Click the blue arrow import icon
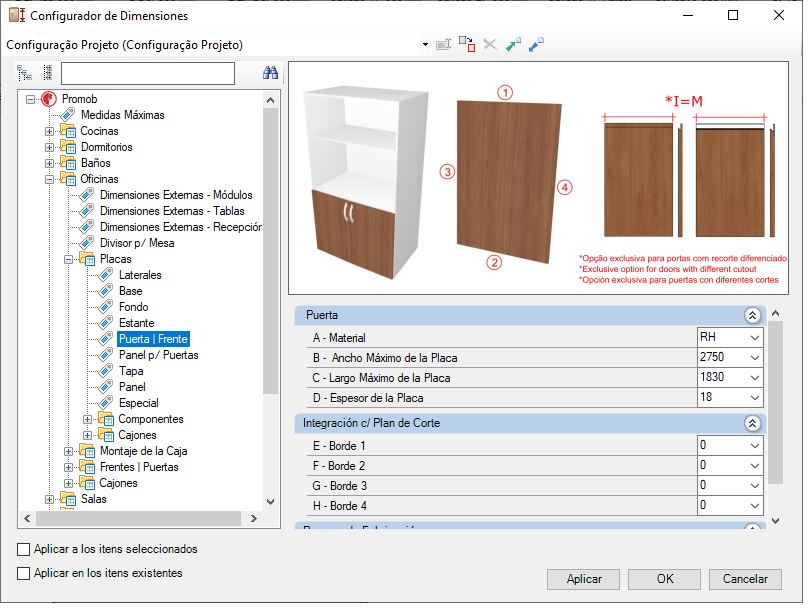This screenshot has height=613, width=812. [x=536, y=45]
